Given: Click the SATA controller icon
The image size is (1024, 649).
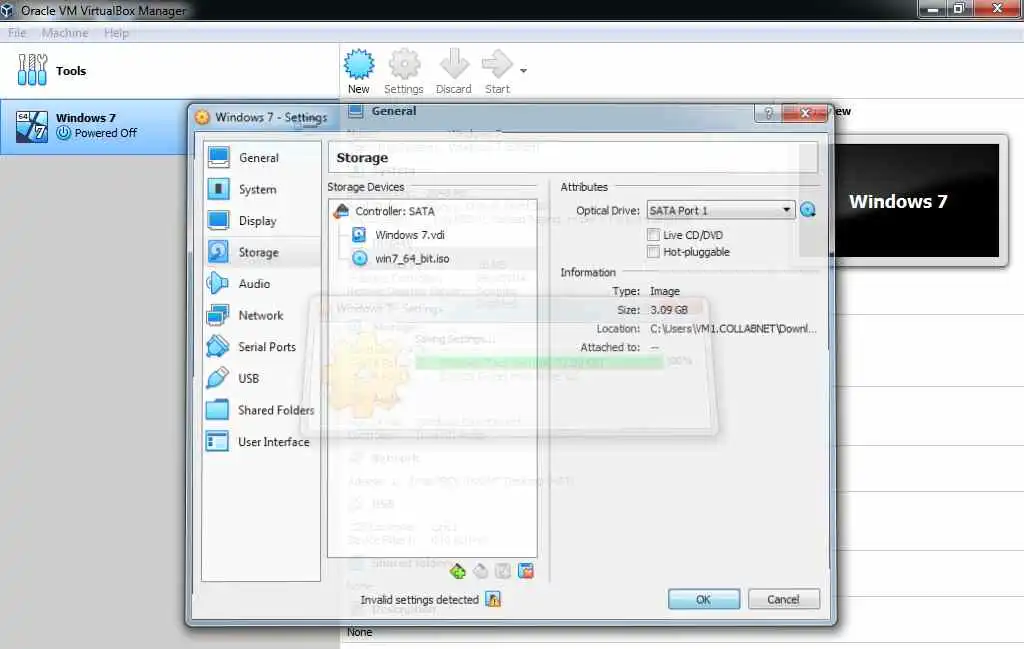Looking at the screenshot, I should 341,211.
